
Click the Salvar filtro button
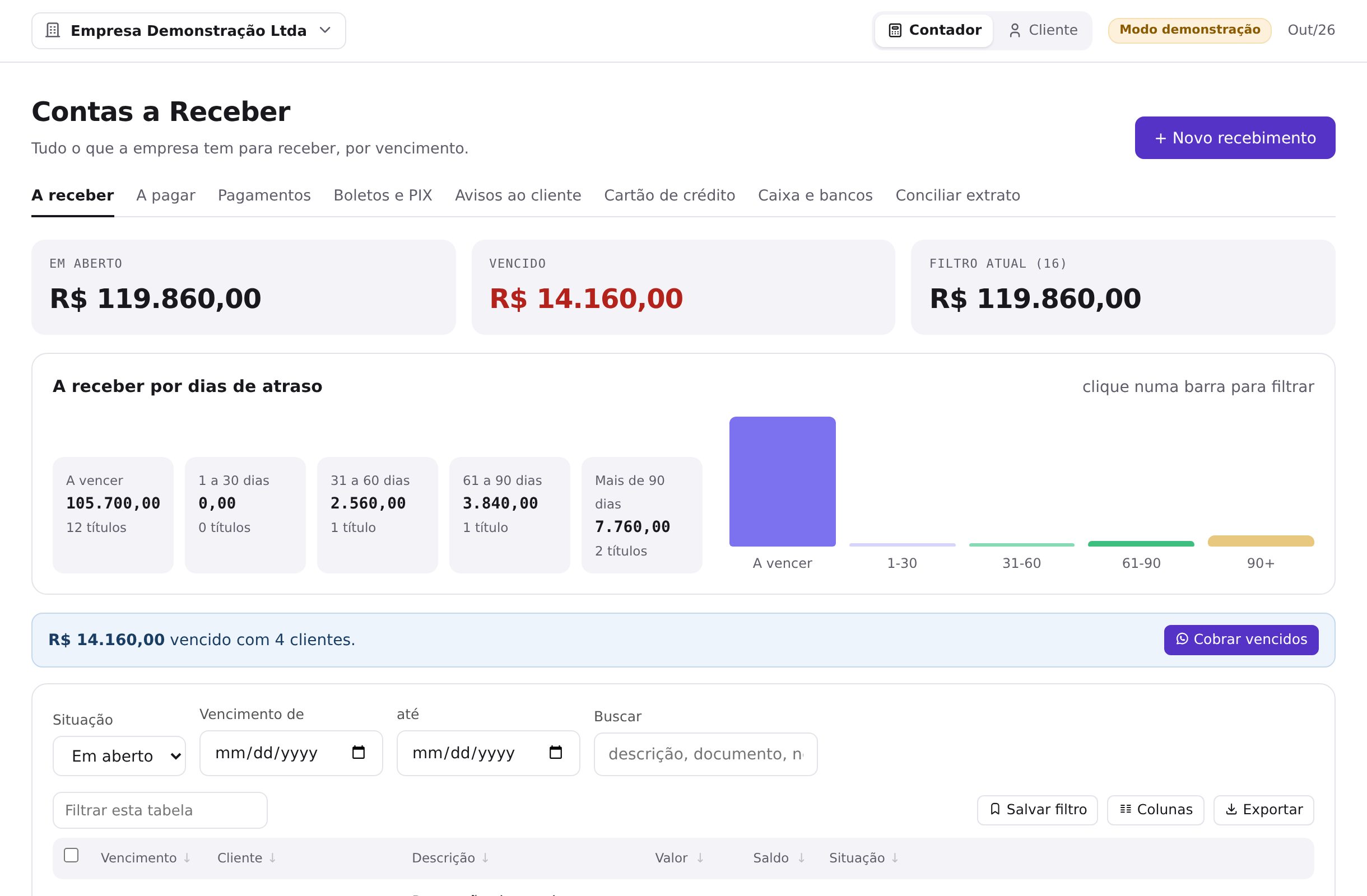(x=1038, y=810)
